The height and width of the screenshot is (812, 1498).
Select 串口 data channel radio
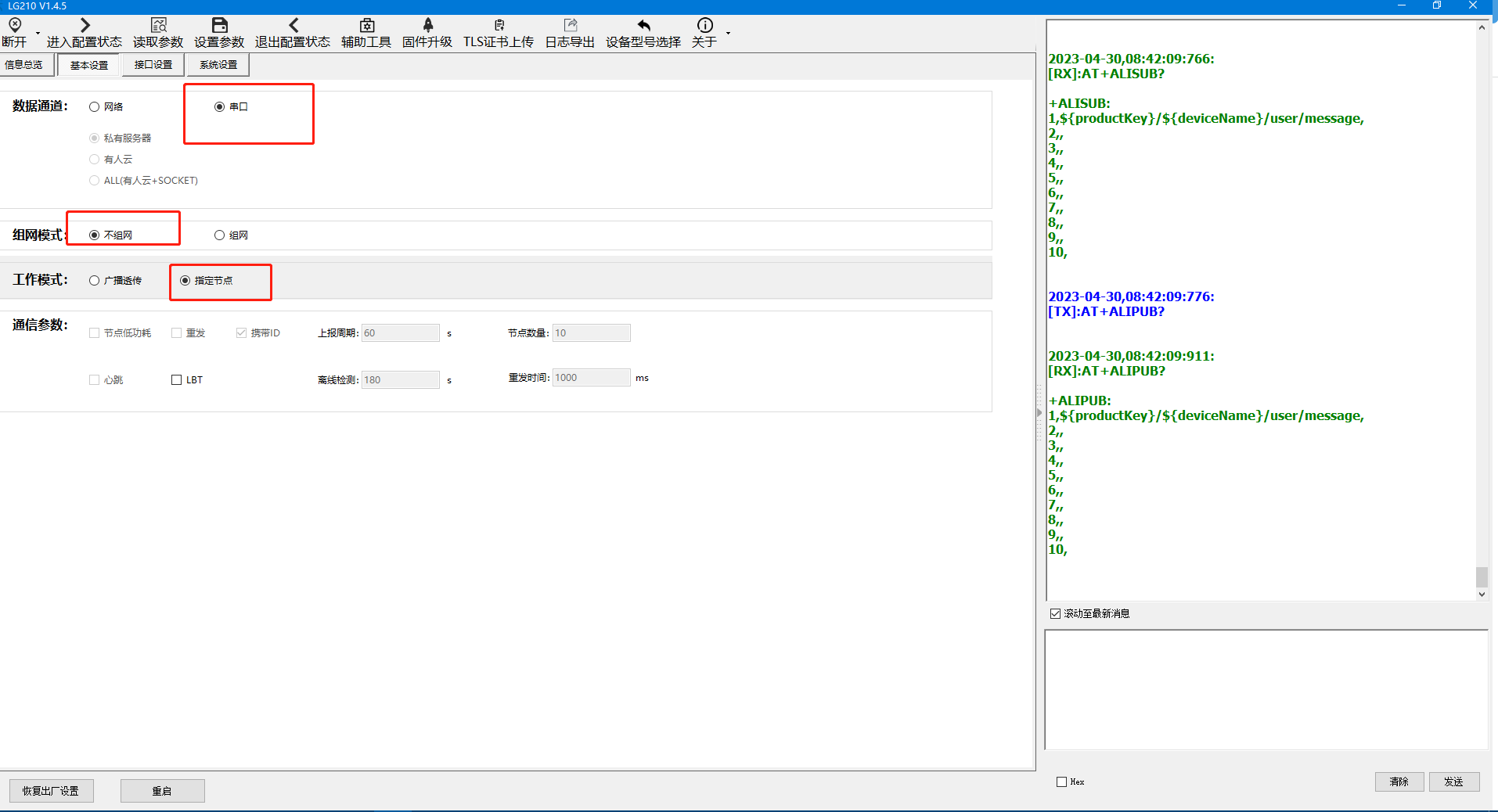tap(220, 106)
